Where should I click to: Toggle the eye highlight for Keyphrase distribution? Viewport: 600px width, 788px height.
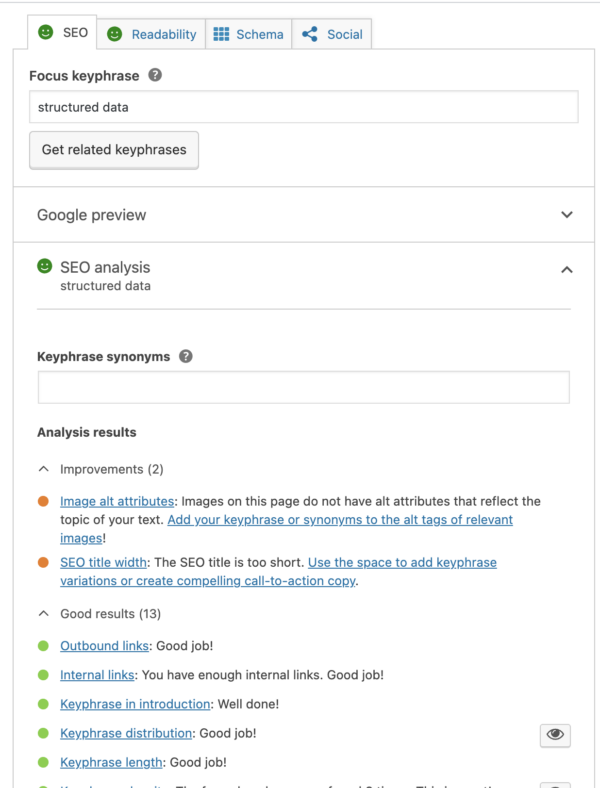coord(555,735)
